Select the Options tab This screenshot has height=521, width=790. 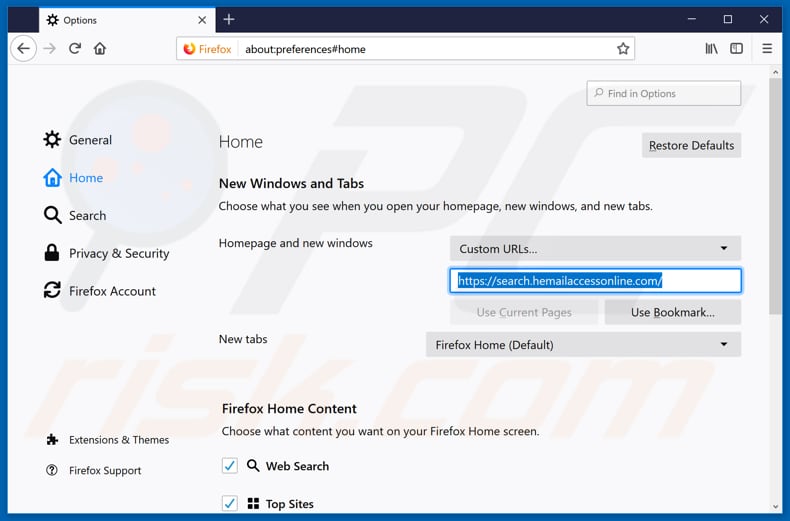pos(127,20)
